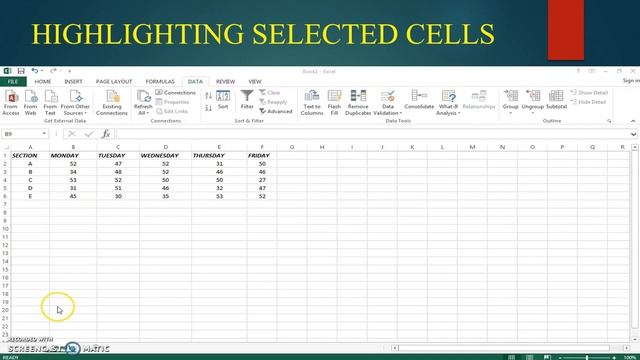Click Sort Z to A icon
Viewport: 640px width, 360px height.
(208, 108)
